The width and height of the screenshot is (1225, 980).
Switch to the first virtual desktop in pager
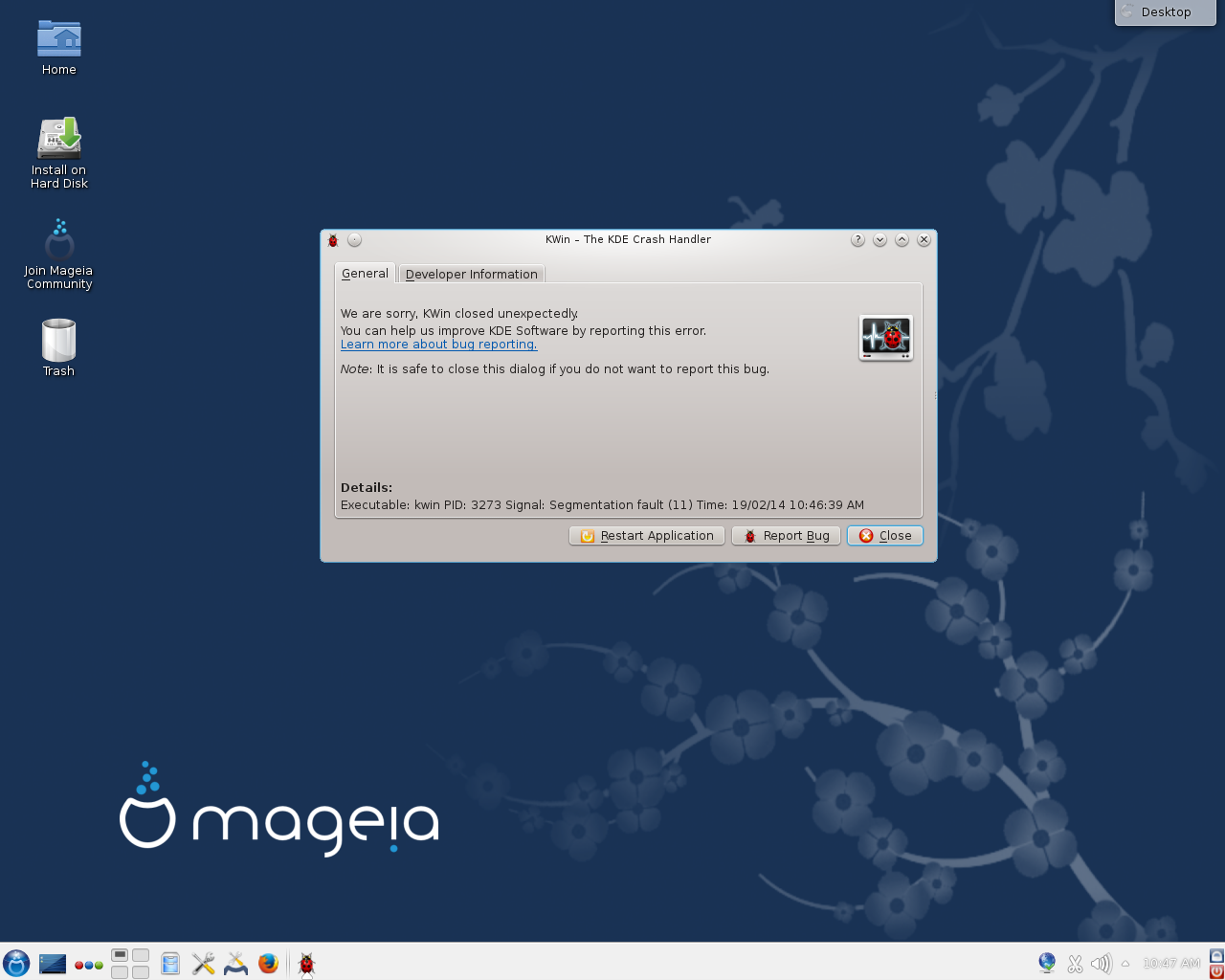pyautogui.click(x=120, y=955)
